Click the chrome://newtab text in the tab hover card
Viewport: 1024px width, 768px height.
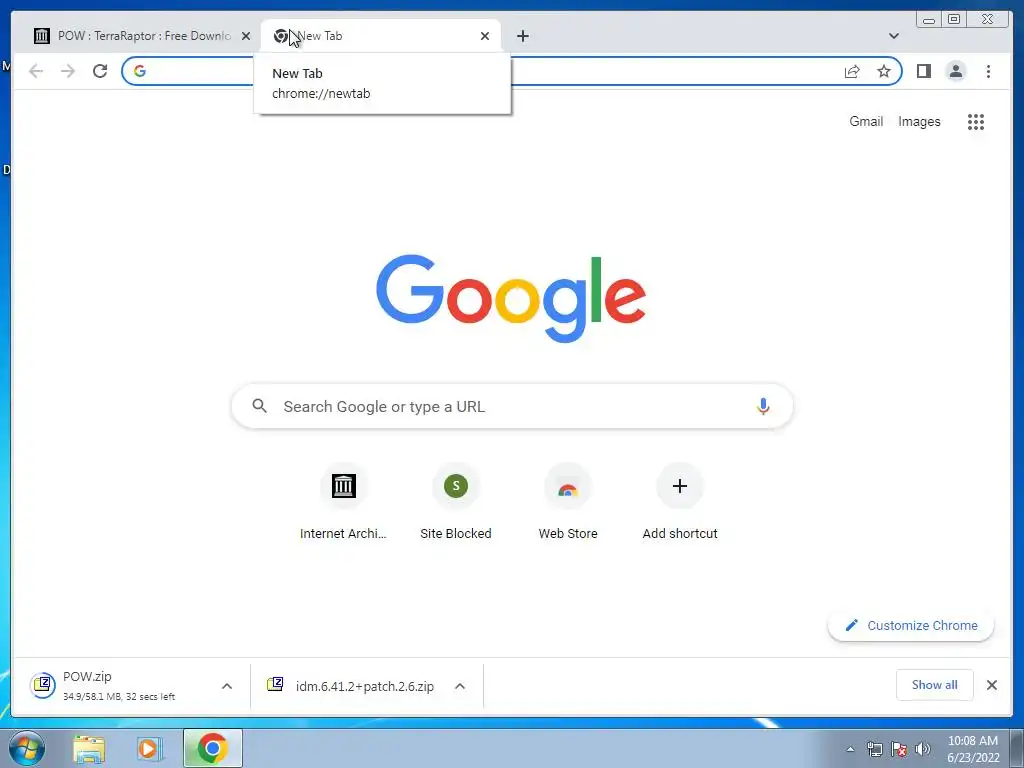(321, 93)
